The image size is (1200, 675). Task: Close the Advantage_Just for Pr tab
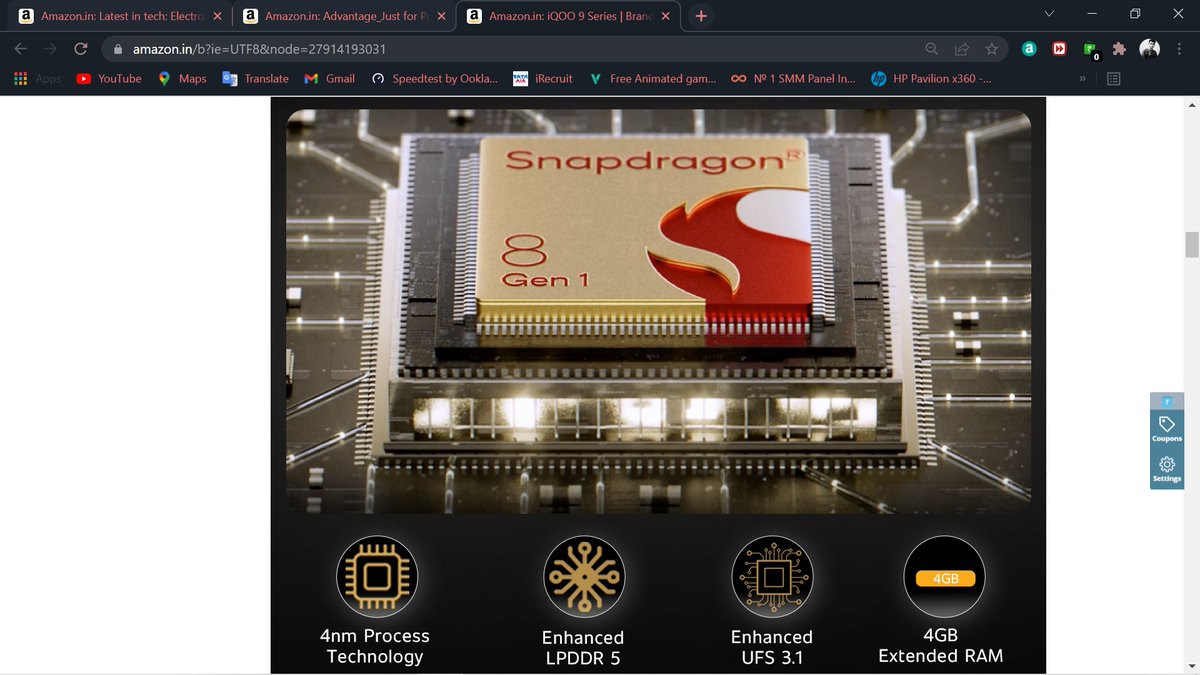[x=441, y=16]
